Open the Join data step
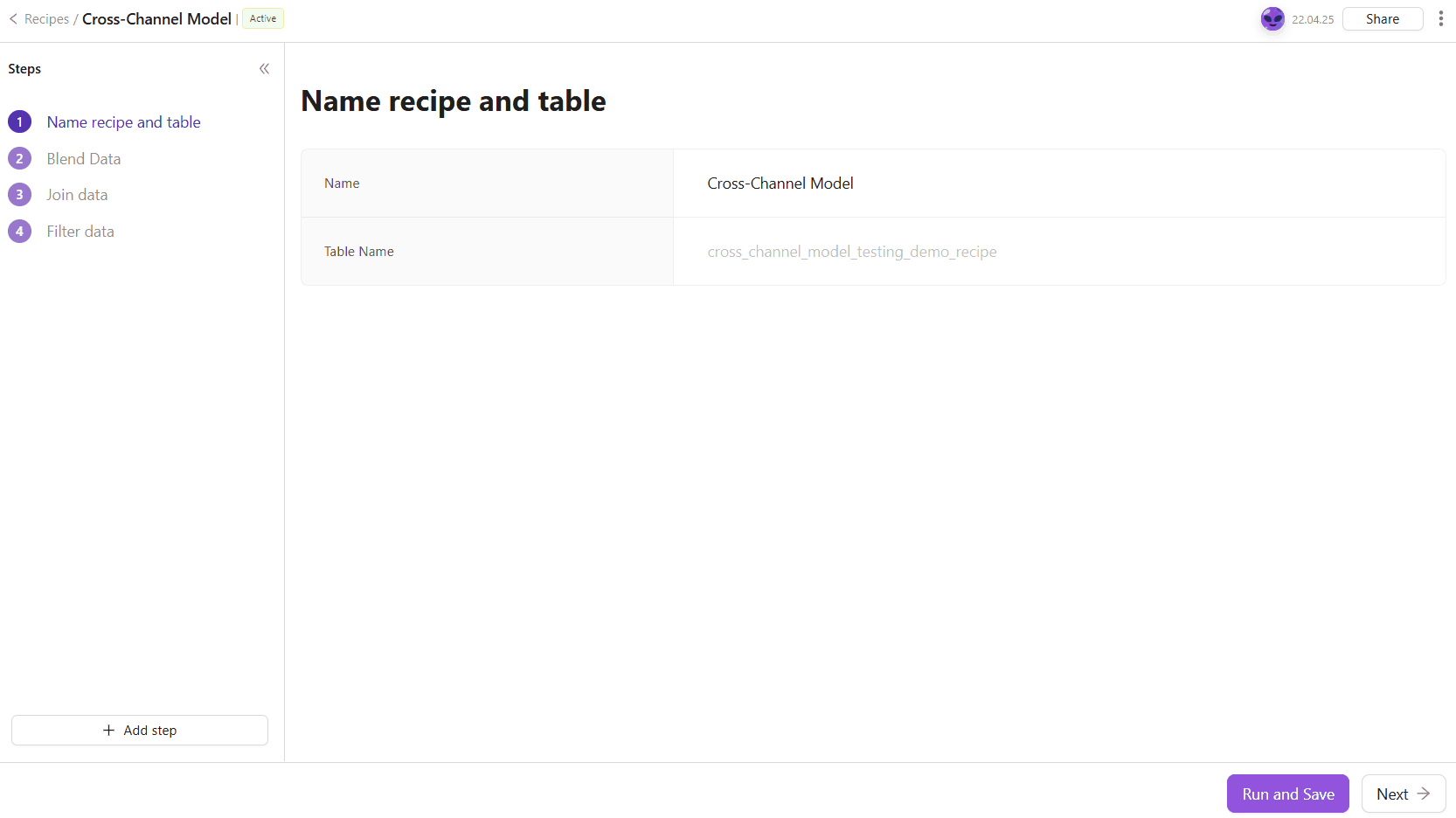 77,195
